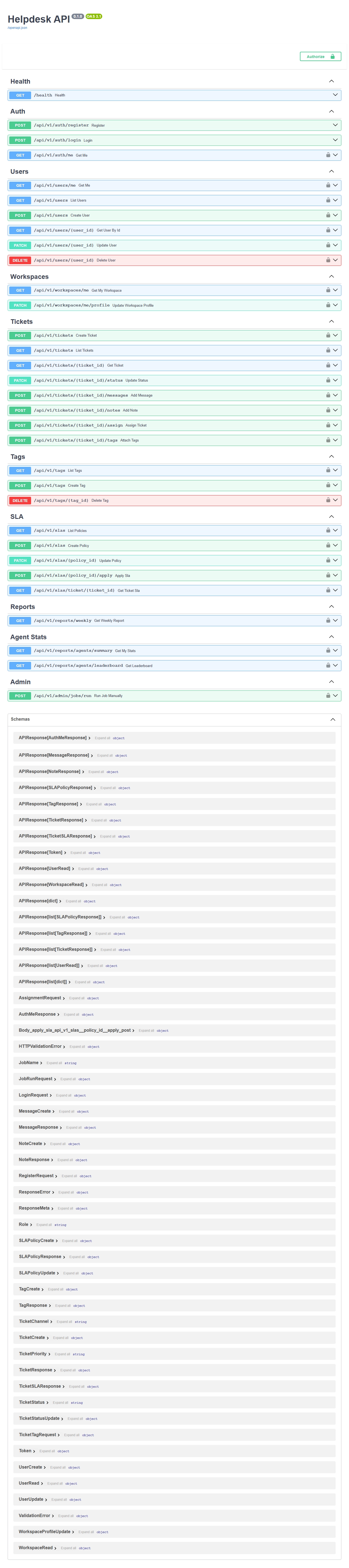The width and height of the screenshot is (349, 1568).
Task: Click lock icon on Apply Sla row
Action: 328,575
